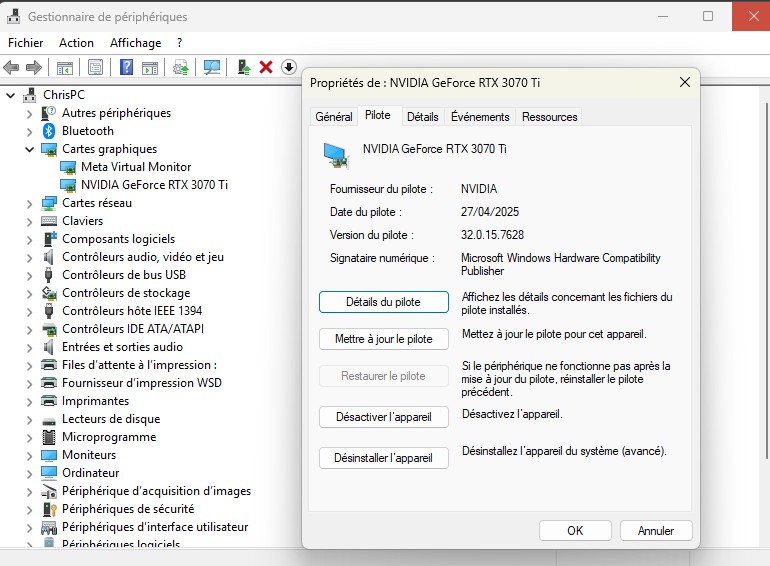Expand the Imprimantes category
This screenshot has width=770, height=566.
tap(29, 402)
